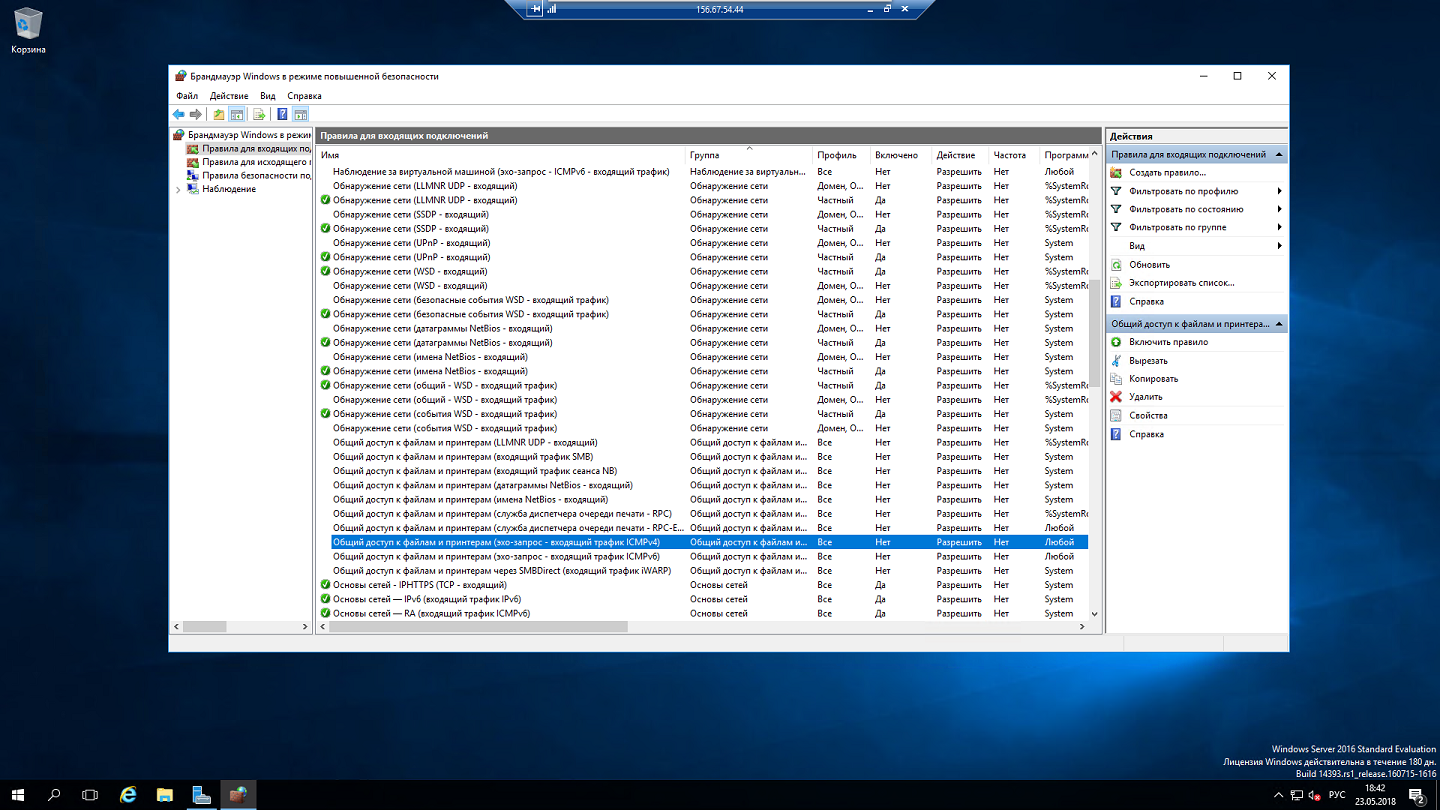Click Создать правило... action

1167,173
